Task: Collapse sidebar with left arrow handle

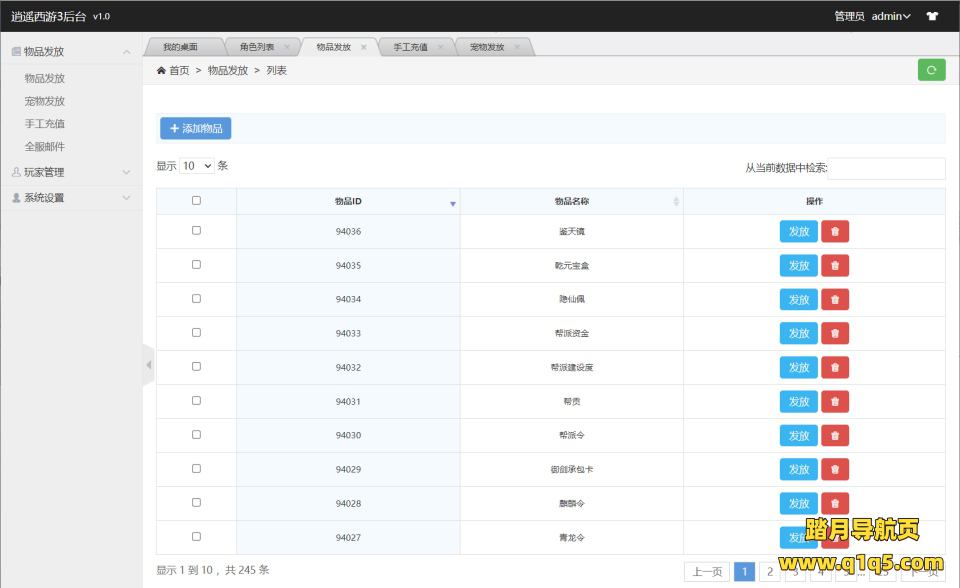Action: [148, 365]
